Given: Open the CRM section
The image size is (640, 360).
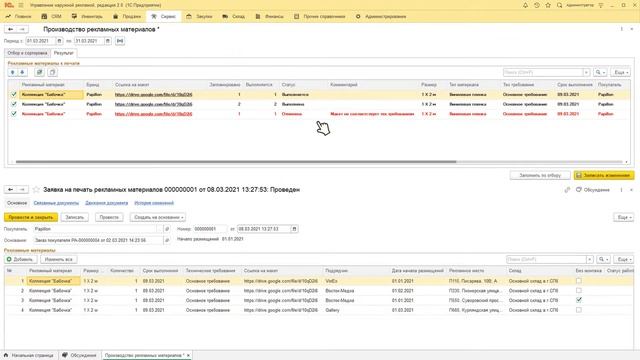Looking at the screenshot, I should click(x=51, y=17).
